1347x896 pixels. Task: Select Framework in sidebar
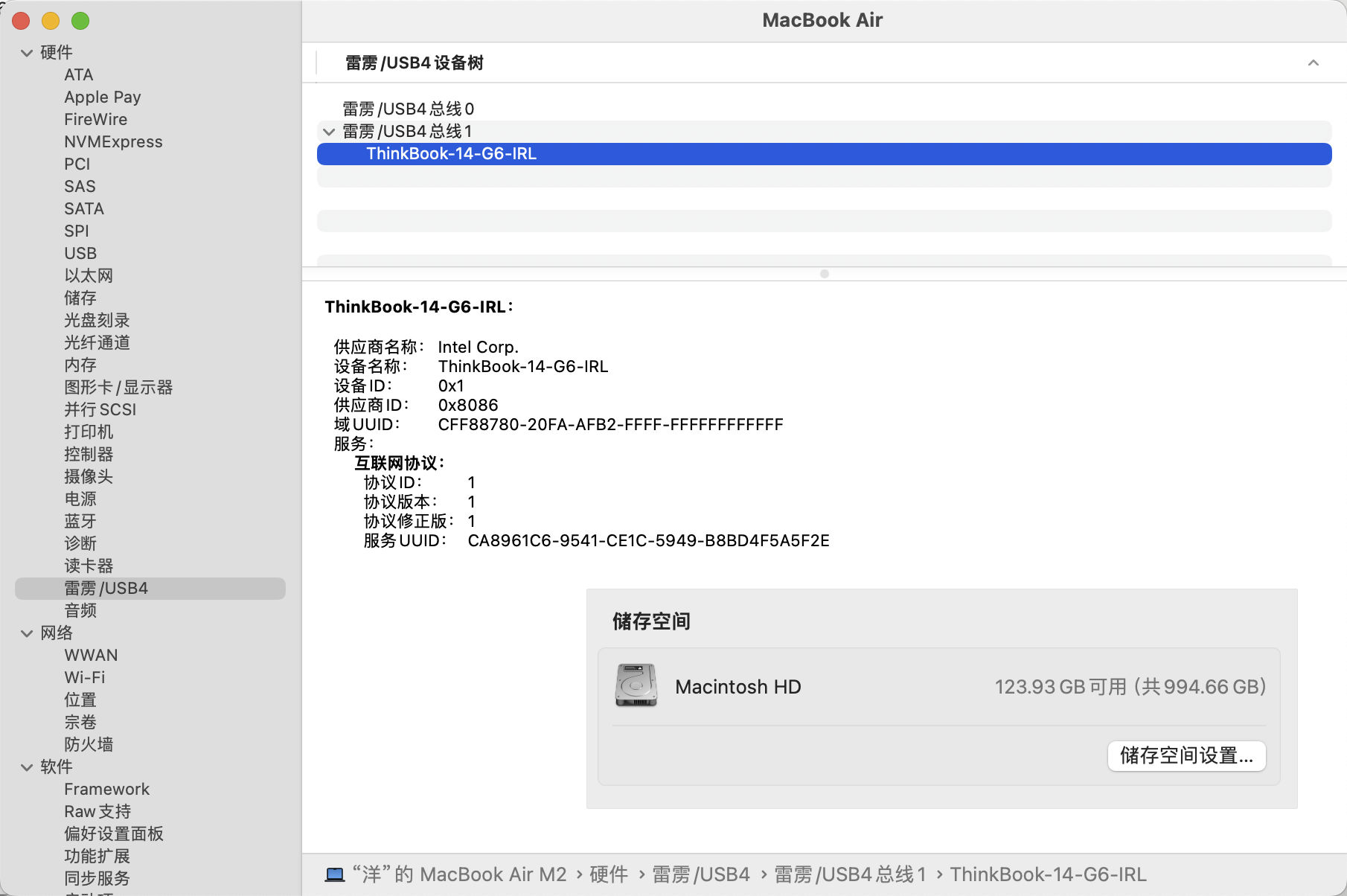(106, 790)
